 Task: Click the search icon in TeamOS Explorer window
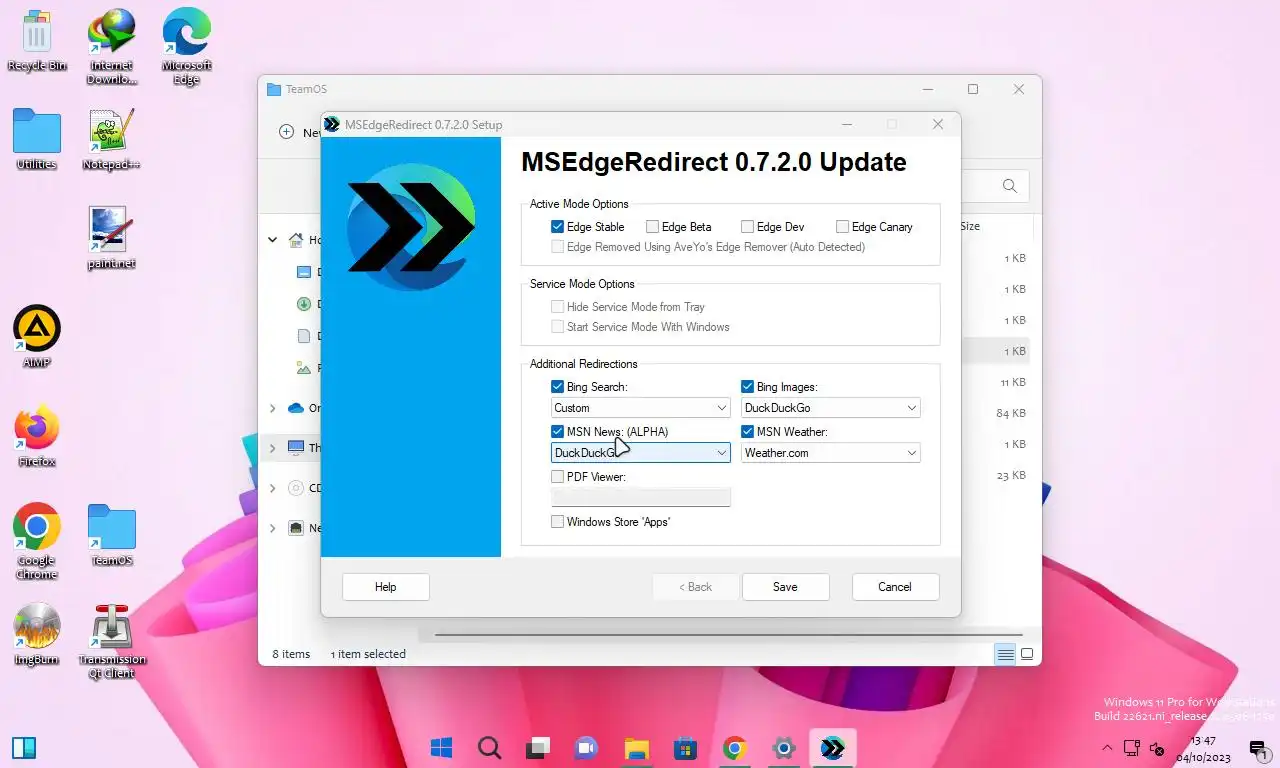pyautogui.click(x=1010, y=186)
